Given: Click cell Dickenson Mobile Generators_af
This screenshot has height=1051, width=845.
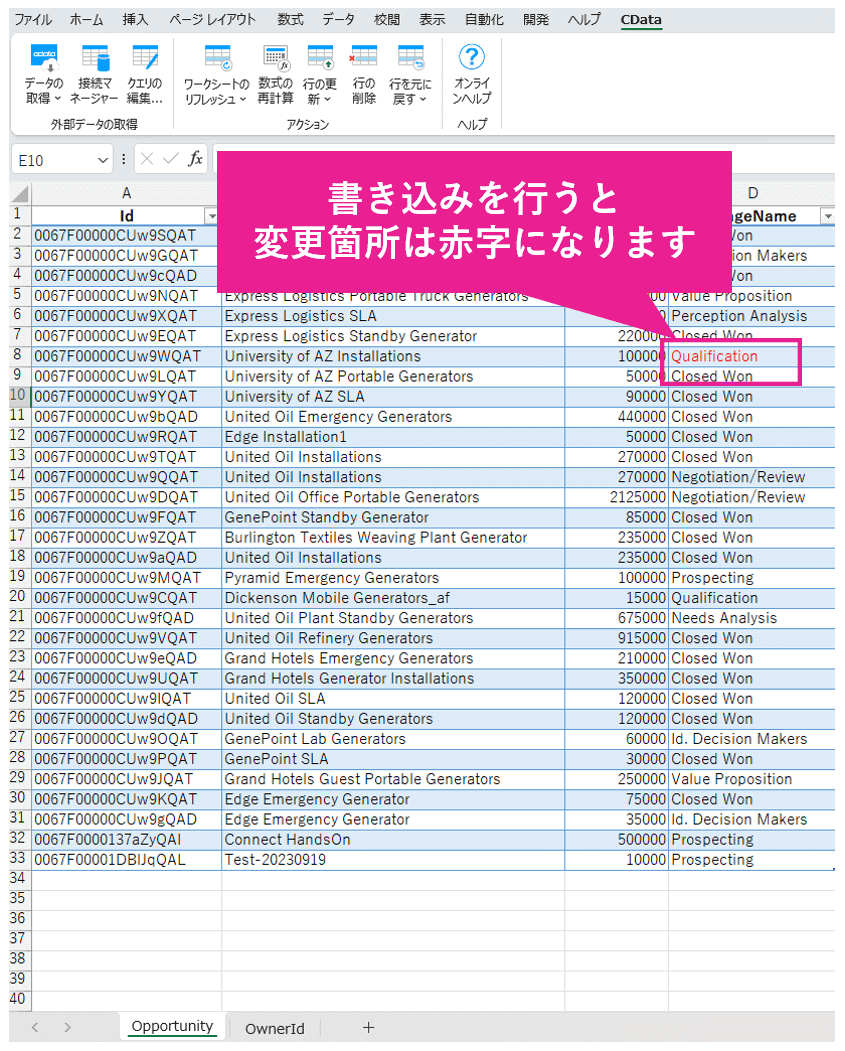Looking at the screenshot, I should tap(393, 597).
